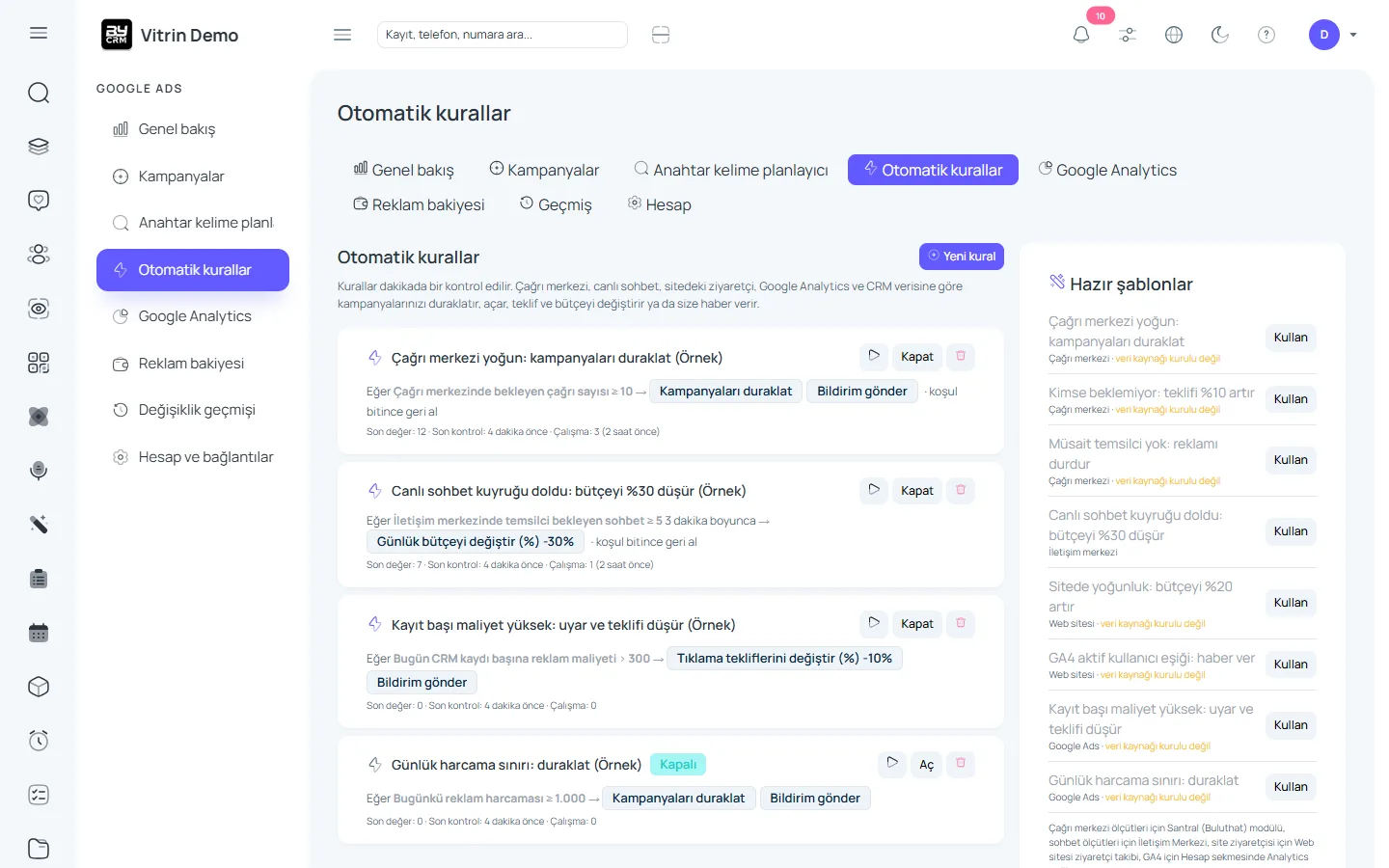Delete the Günlük harcama sınırı rule
The height and width of the screenshot is (868, 1389).
click(961, 763)
